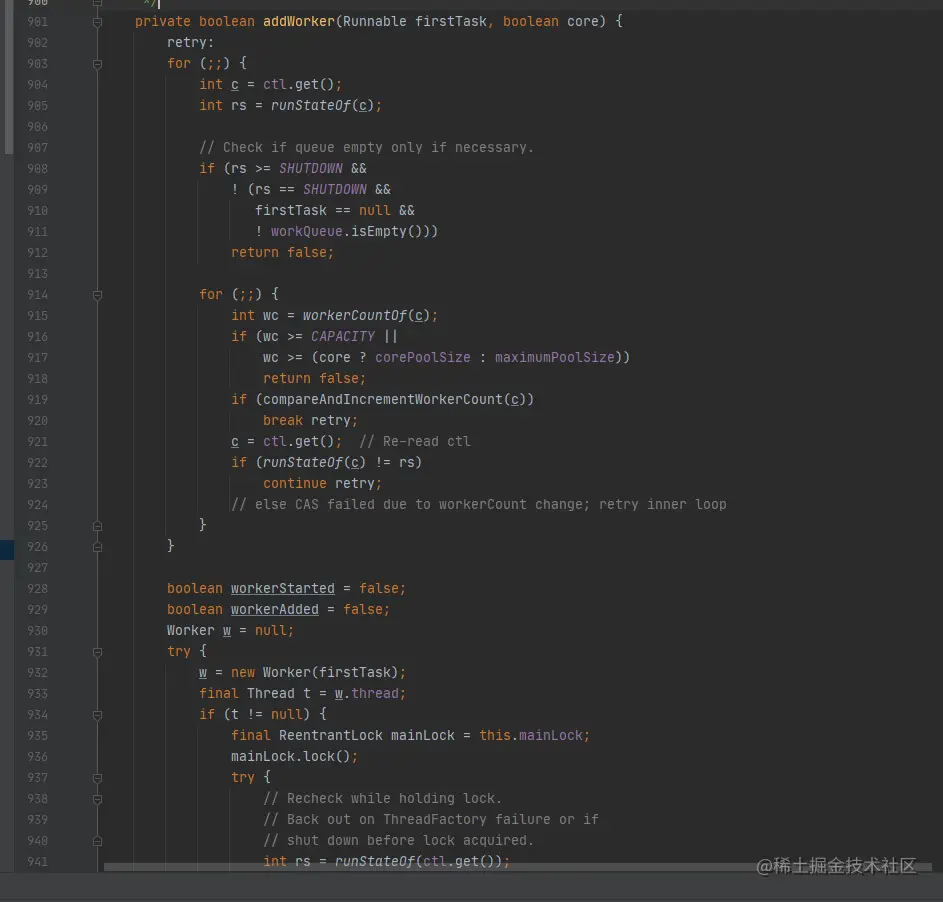This screenshot has height=902, width=943.
Task: Click the addWorker method name
Action: tap(299, 22)
